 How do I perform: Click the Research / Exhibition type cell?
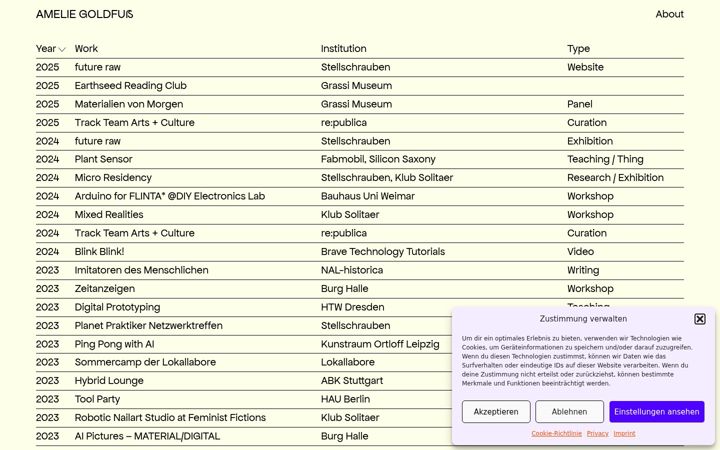tap(615, 178)
